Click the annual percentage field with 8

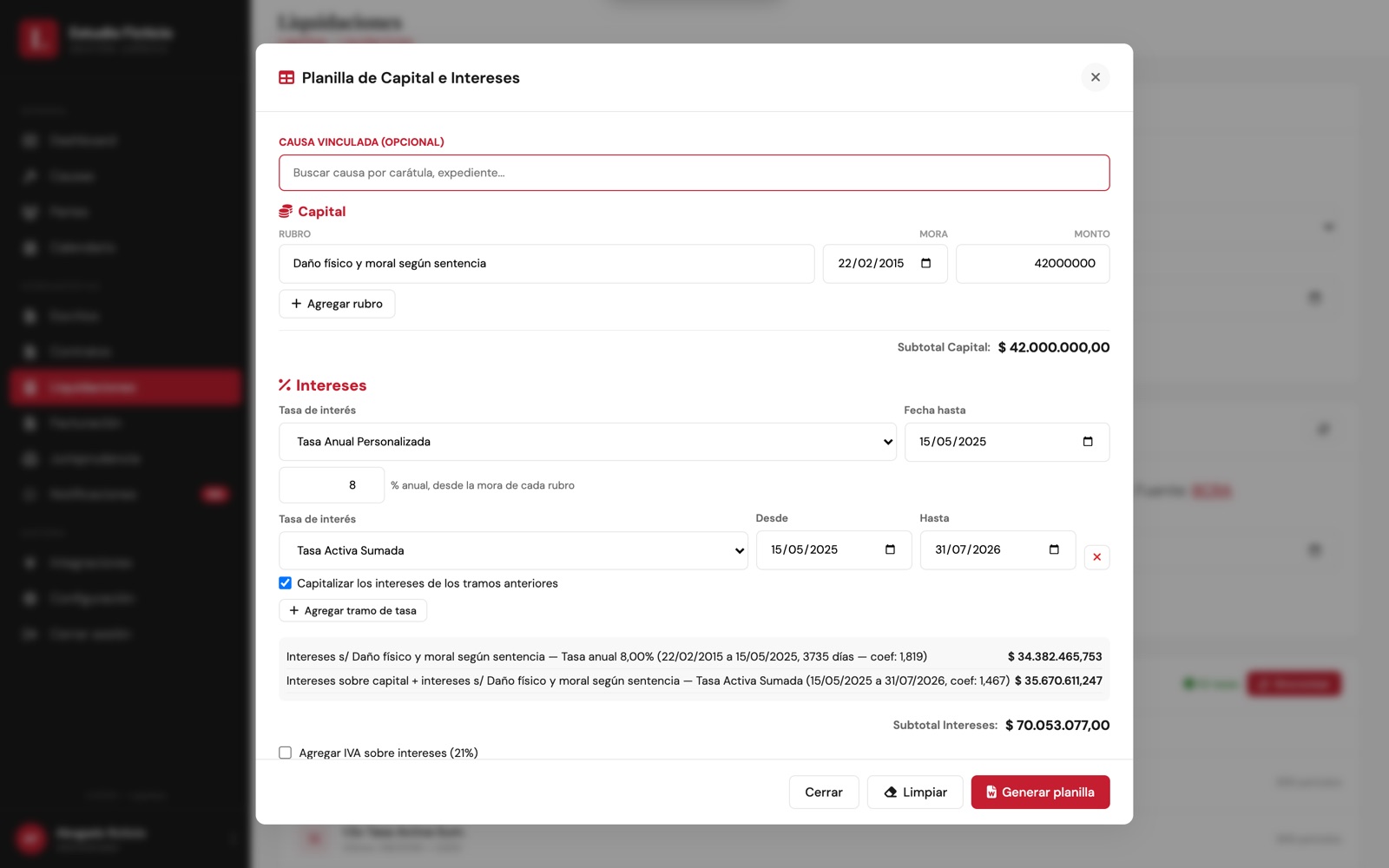332,485
